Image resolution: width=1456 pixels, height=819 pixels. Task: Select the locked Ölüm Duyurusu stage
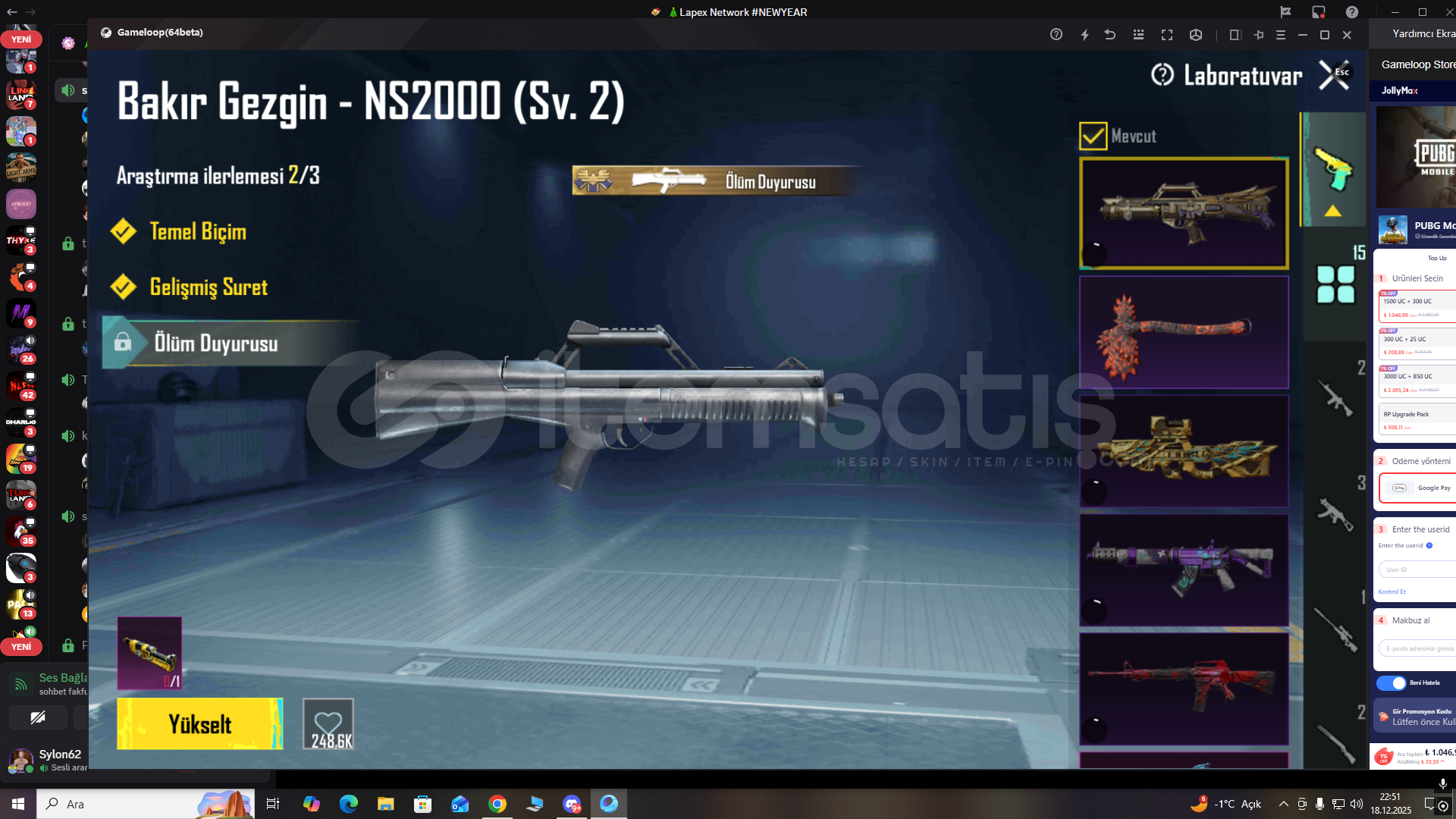click(216, 344)
